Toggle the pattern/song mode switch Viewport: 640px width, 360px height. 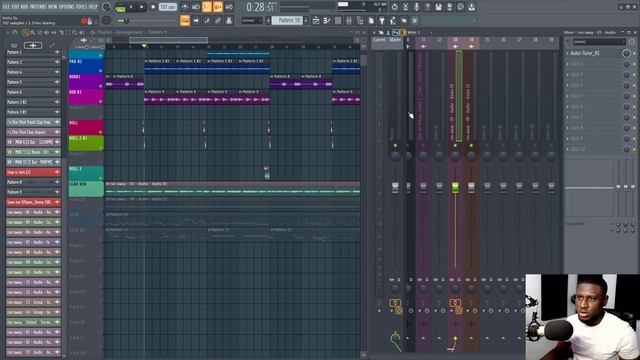pyautogui.click(x=120, y=8)
